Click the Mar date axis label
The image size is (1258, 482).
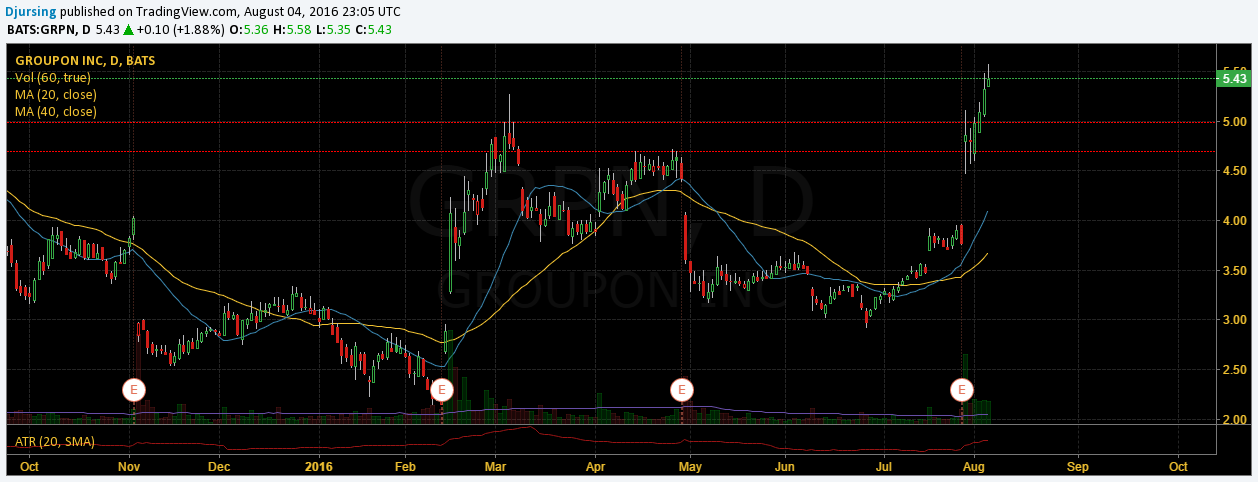pos(497,466)
